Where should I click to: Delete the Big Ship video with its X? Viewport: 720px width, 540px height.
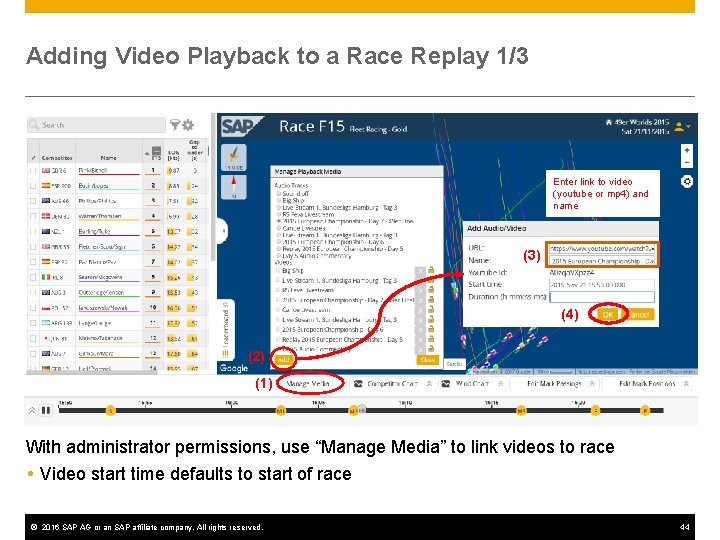[x=420, y=271]
